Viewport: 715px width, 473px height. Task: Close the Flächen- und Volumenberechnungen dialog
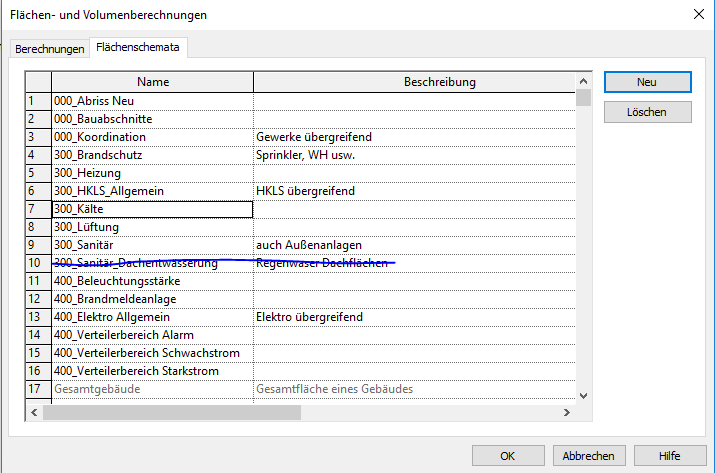(697, 14)
